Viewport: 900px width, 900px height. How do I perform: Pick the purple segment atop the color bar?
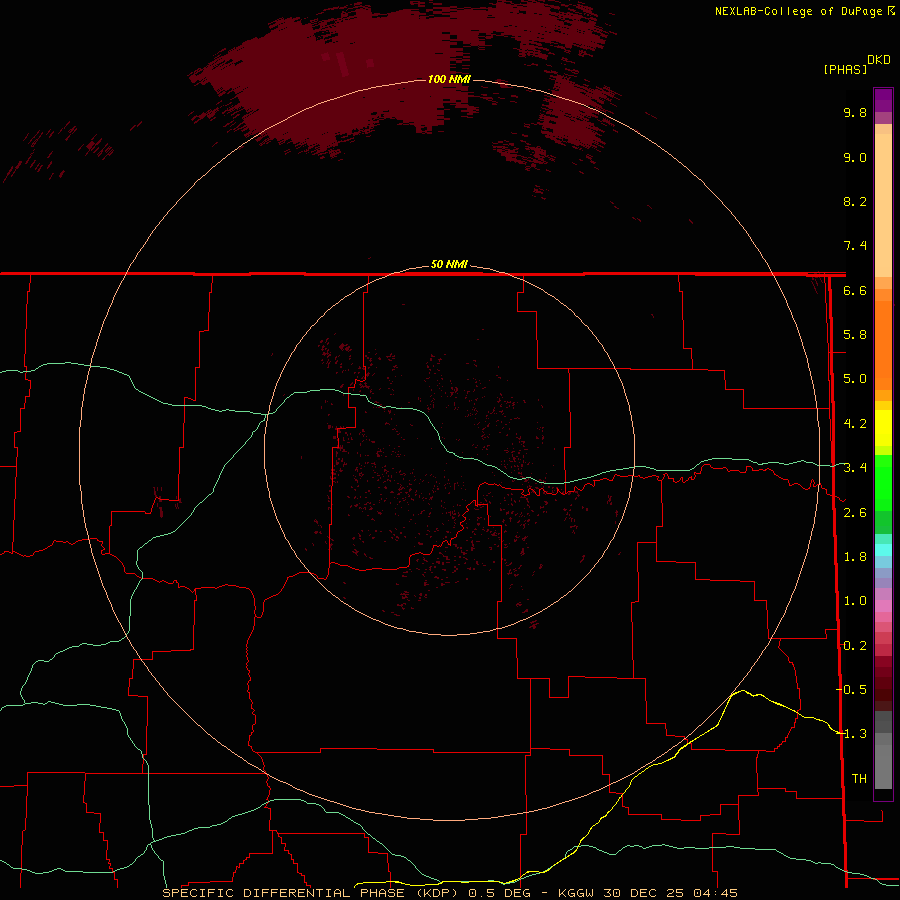[x=883, y=100]
